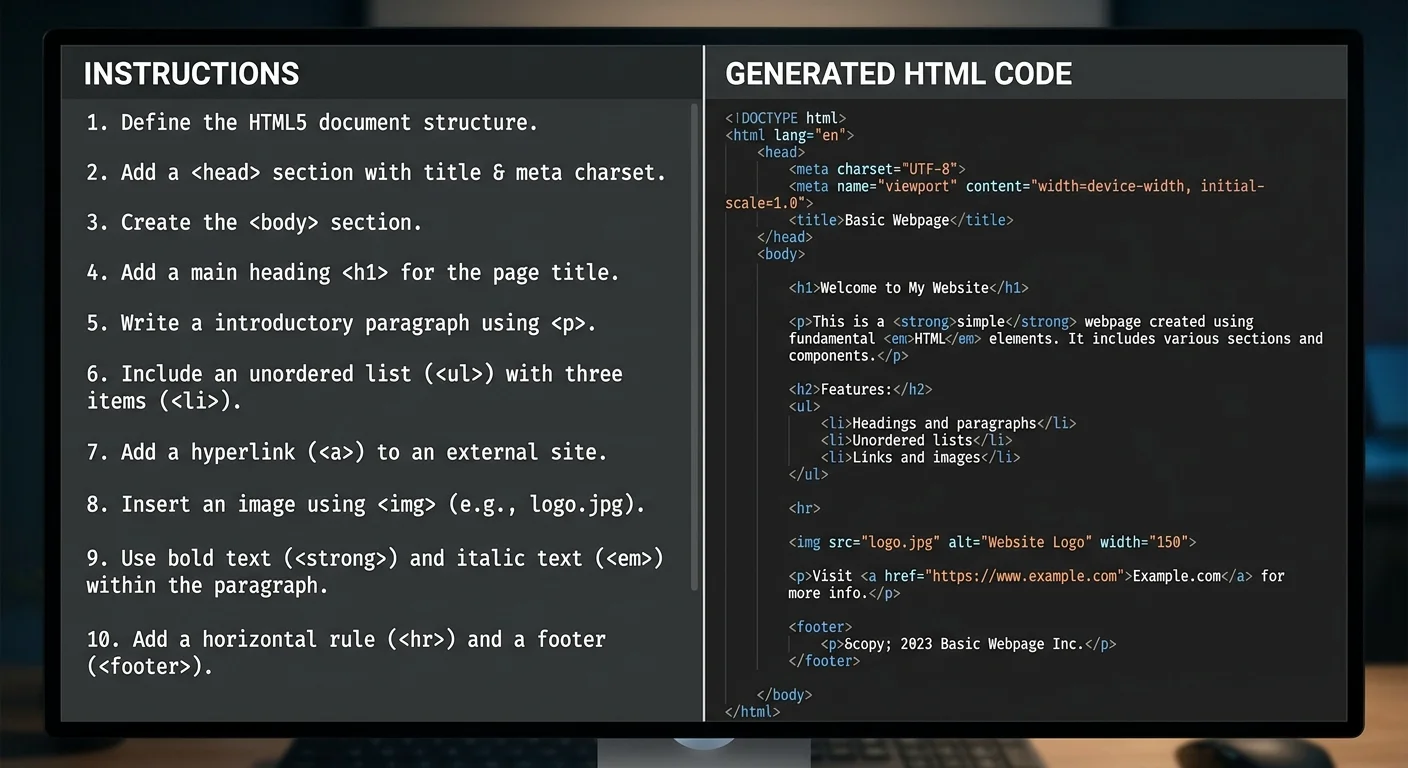Click the title Basic Webpage line
Viewport: 1408px width, 768px height.
pos(901,220)
